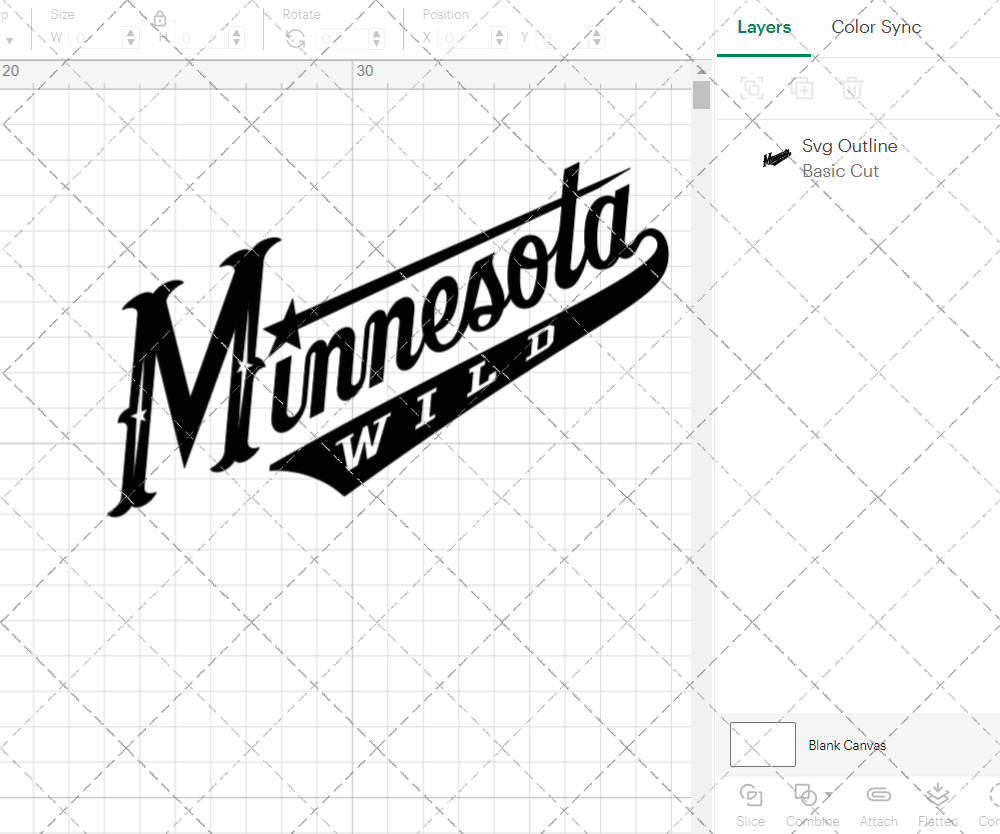The width and height of the screenshot is (1000, 834).
Task: Click the canvas scrollbar up arrow
Action: click(x=702, y=70)
